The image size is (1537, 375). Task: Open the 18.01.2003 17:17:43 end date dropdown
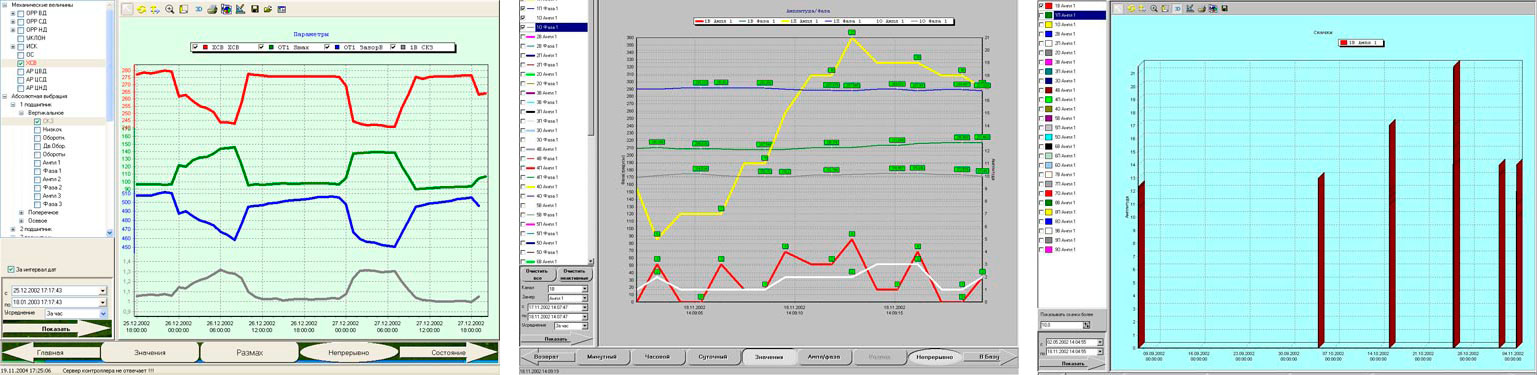(103, 302)
